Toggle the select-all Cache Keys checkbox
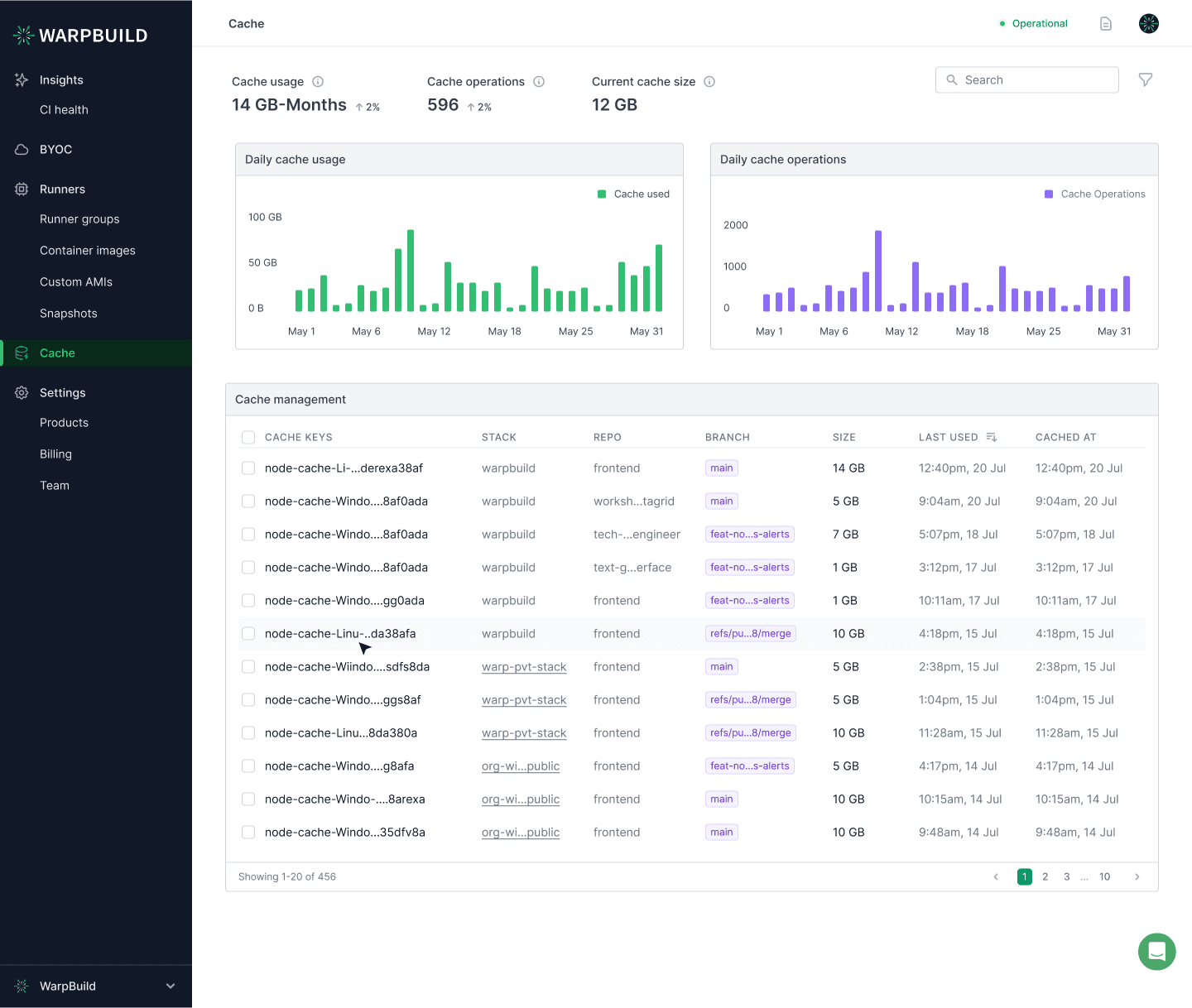 [248, 437]
